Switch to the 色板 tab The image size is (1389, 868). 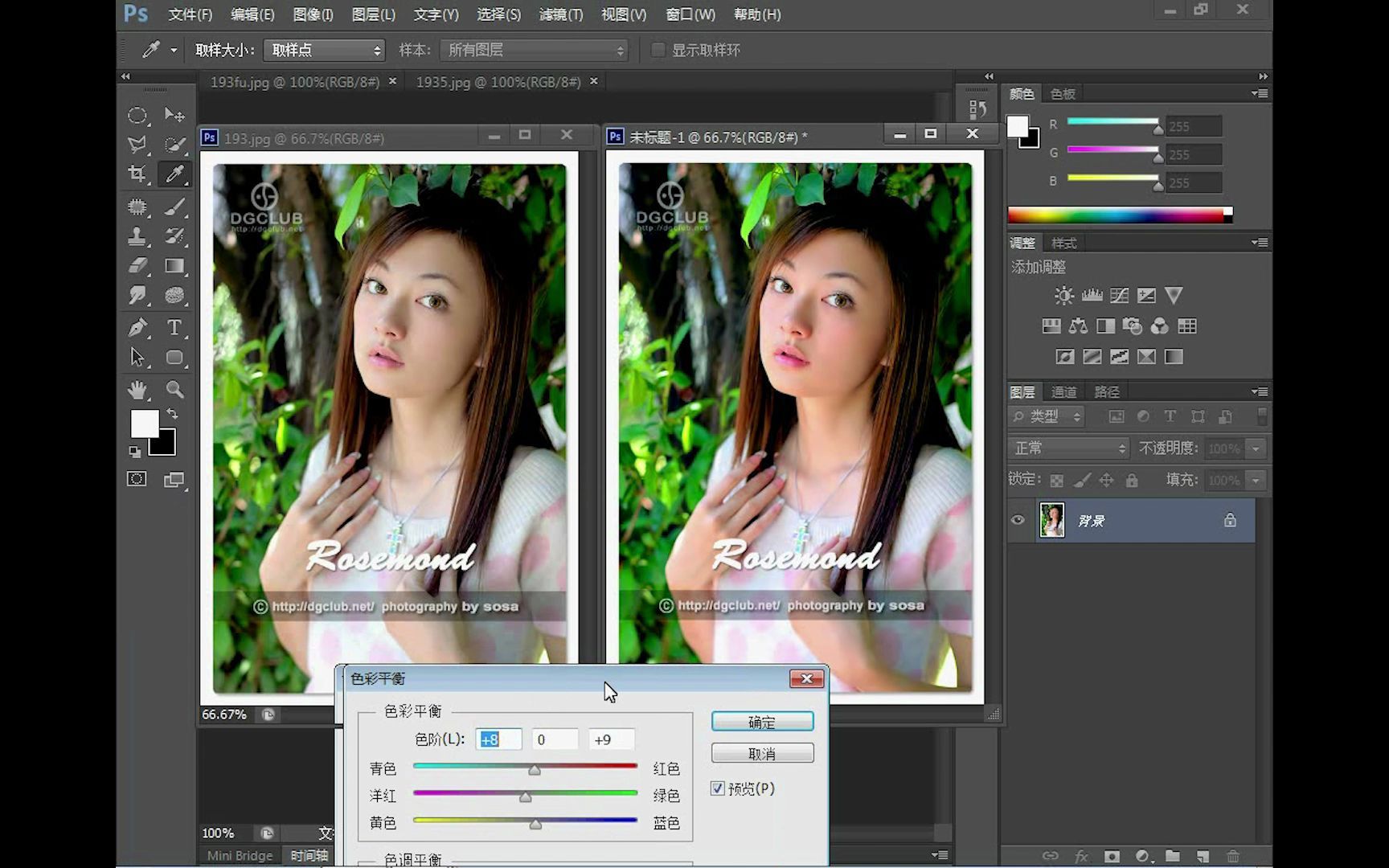(x=1063, y=94)
